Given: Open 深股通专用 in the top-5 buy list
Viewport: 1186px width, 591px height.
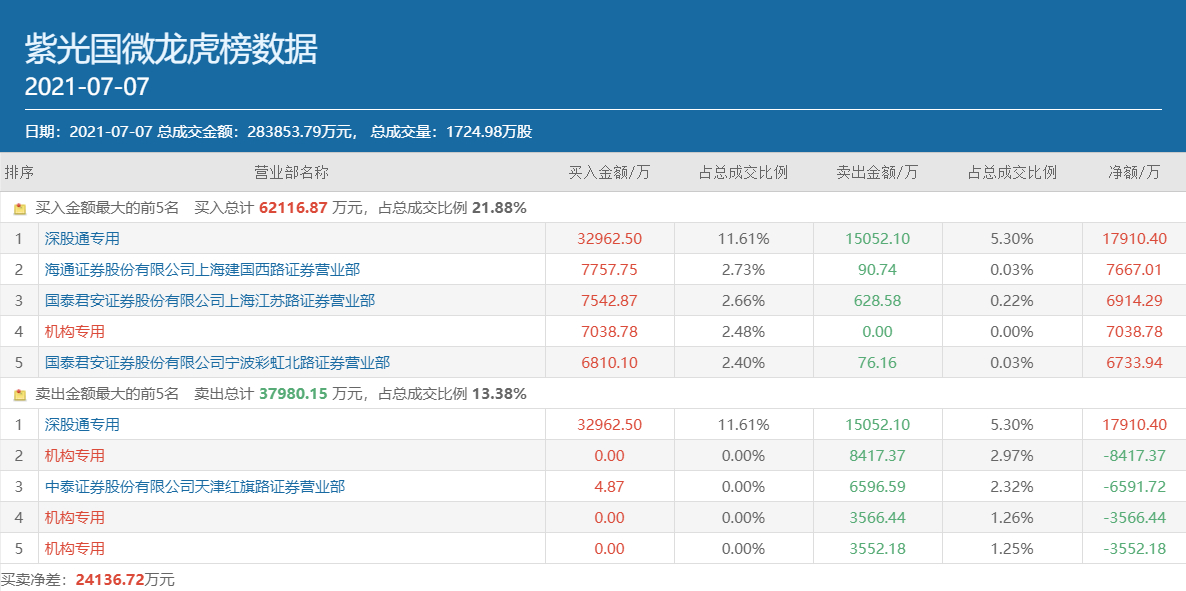Looking at the screenshot, I should (x=82, y=239).
